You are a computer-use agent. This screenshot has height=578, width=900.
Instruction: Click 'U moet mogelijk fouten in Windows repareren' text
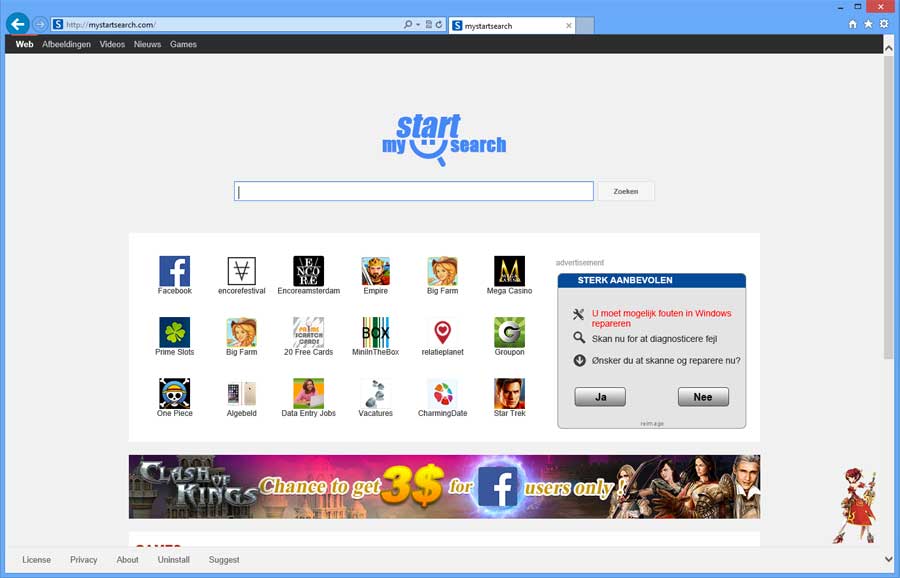tap(661, 318)
